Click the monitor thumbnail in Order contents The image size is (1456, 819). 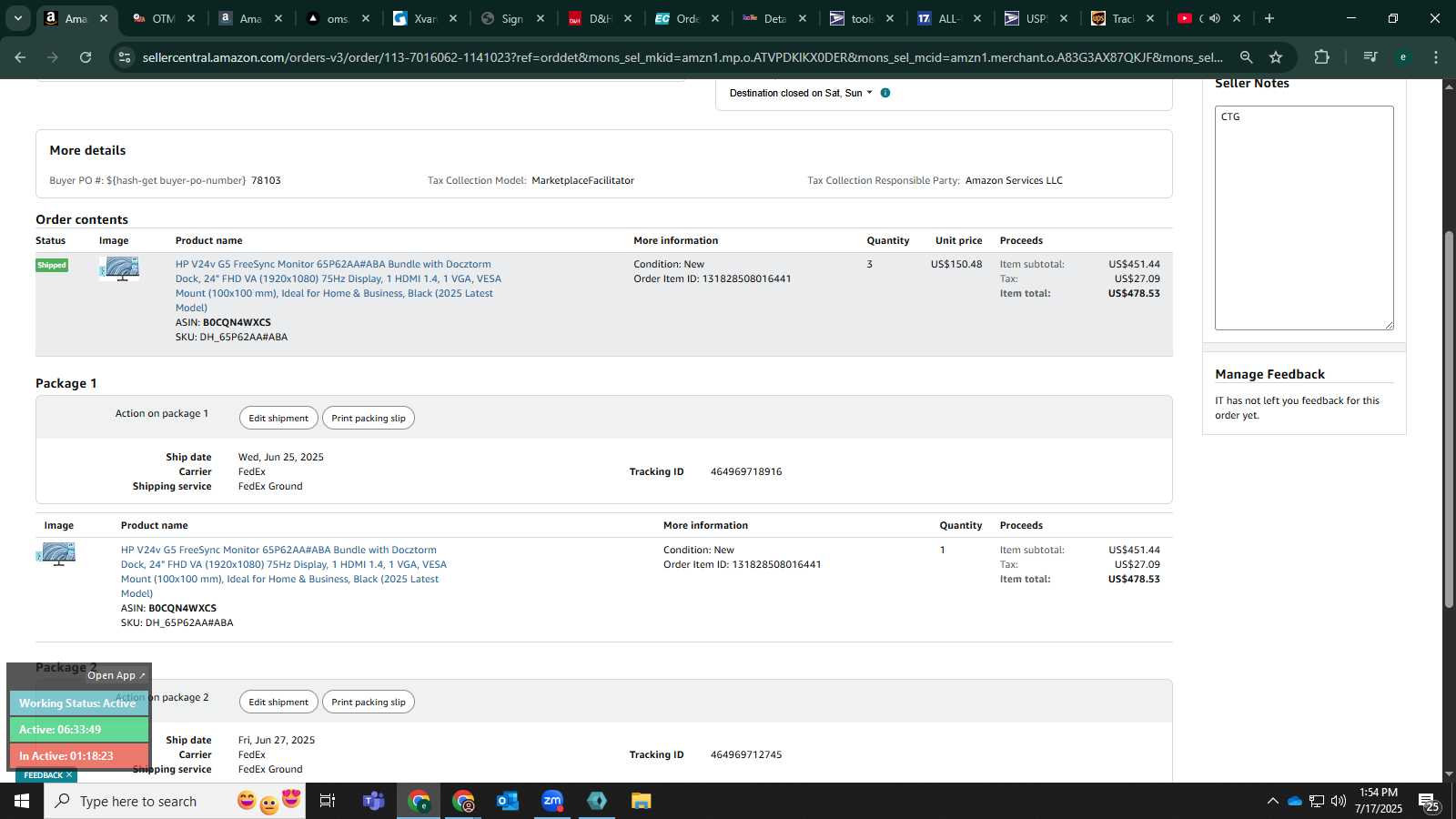tap(120, 268)
